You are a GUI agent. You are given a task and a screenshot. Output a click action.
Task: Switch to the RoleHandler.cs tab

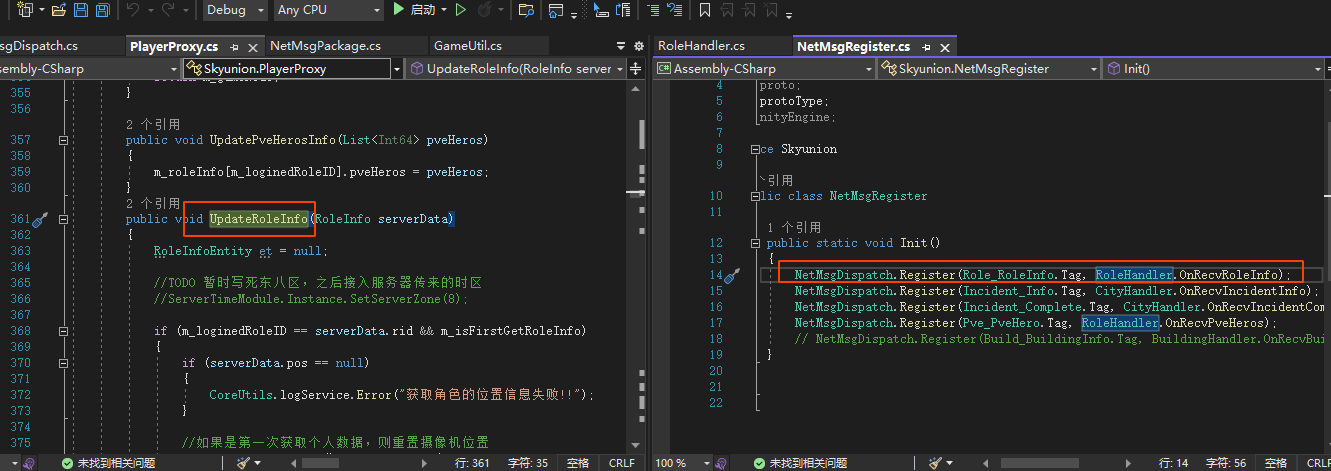701,46
